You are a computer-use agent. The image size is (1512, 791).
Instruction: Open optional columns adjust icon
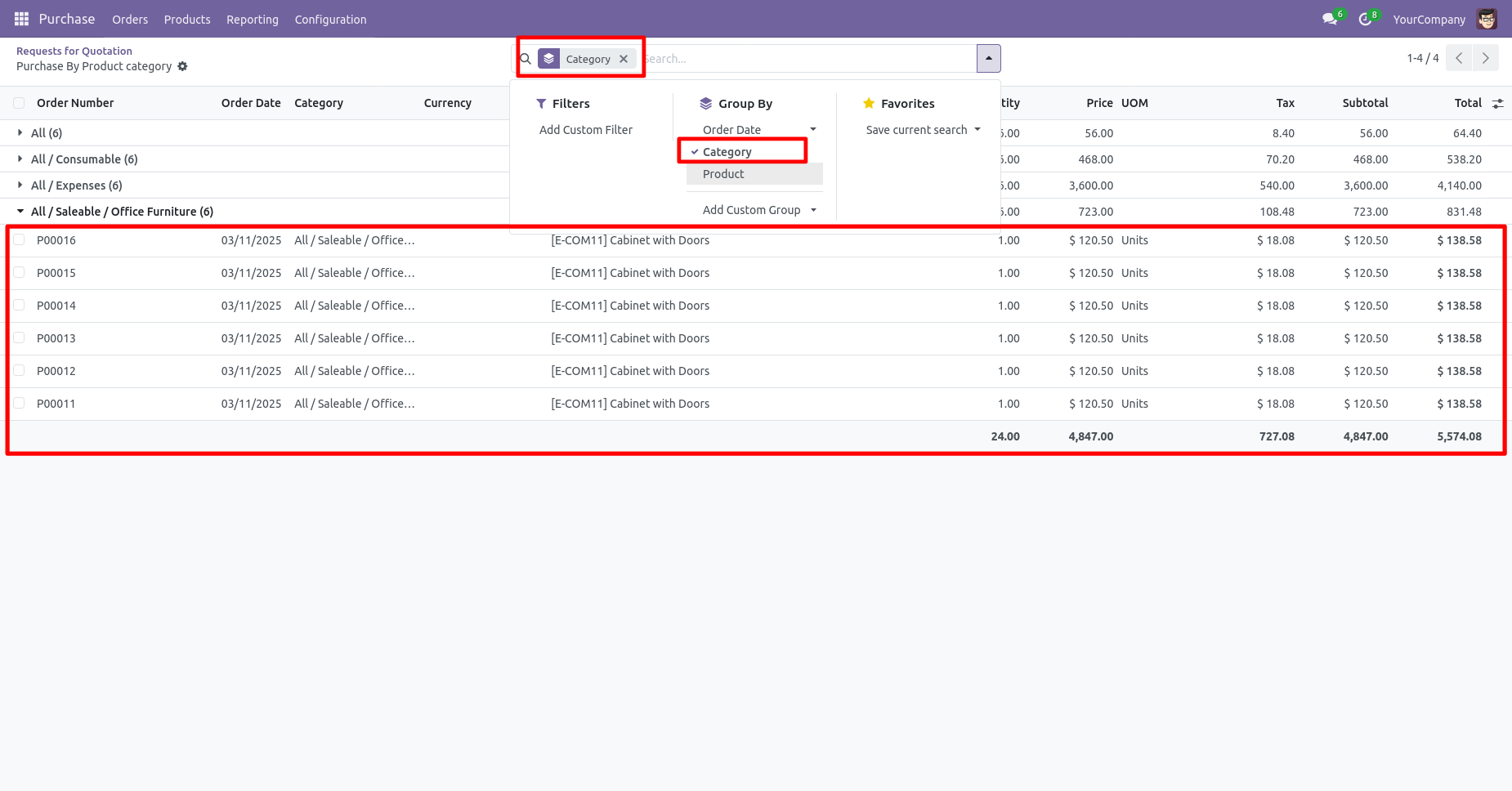click(x=1497, y=103)
